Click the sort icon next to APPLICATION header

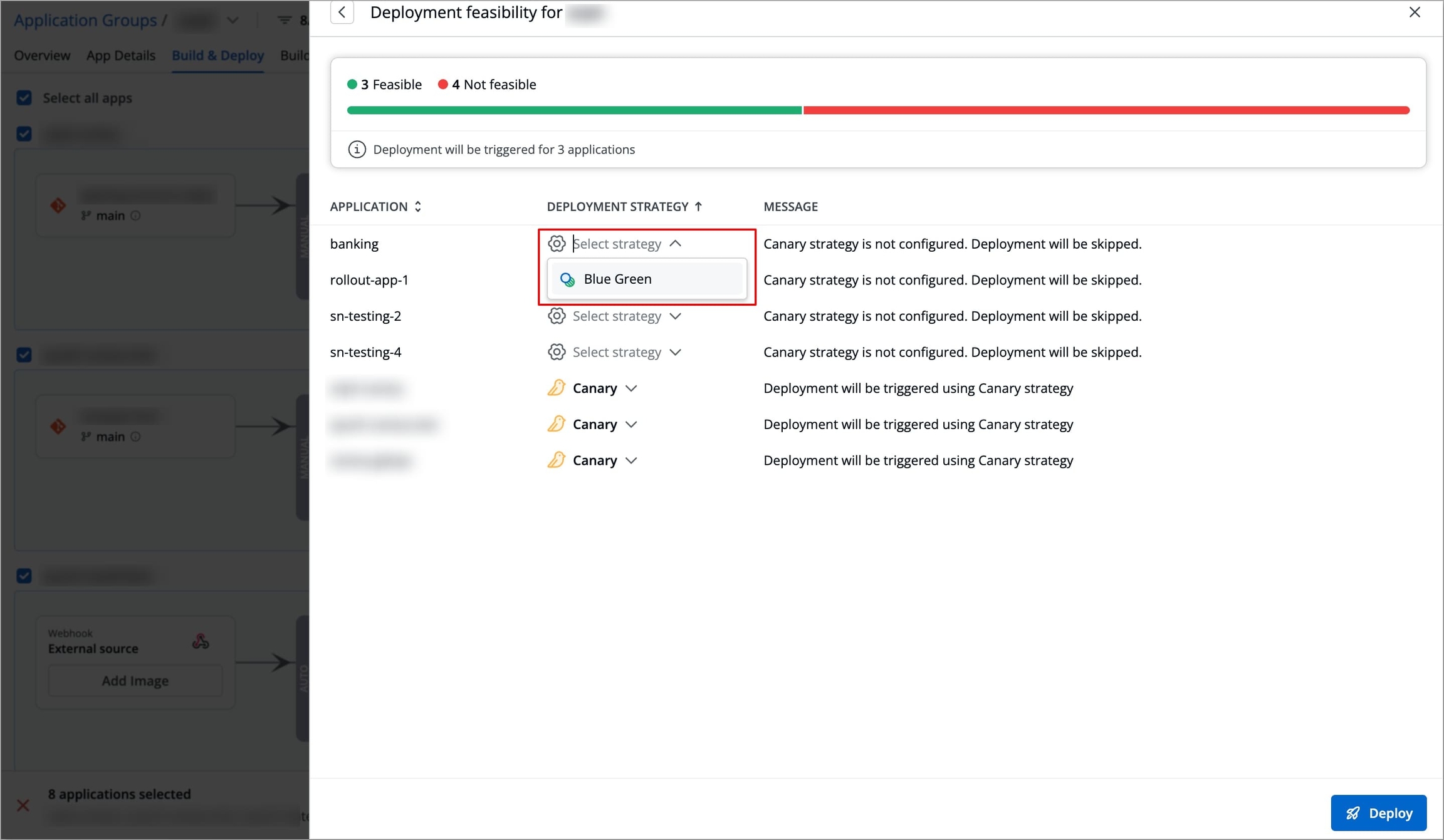click(418, 207)
